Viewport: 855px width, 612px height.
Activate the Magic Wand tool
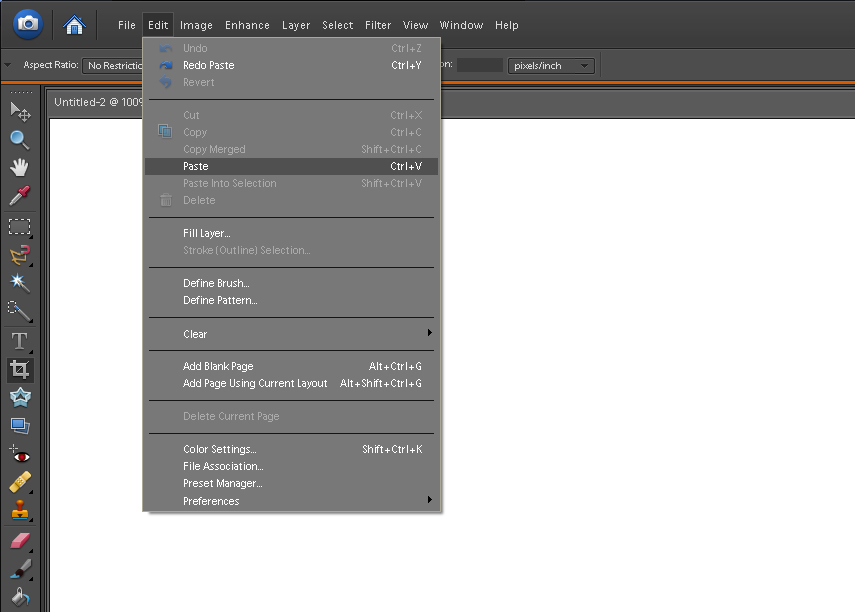(x=20, y=283)
